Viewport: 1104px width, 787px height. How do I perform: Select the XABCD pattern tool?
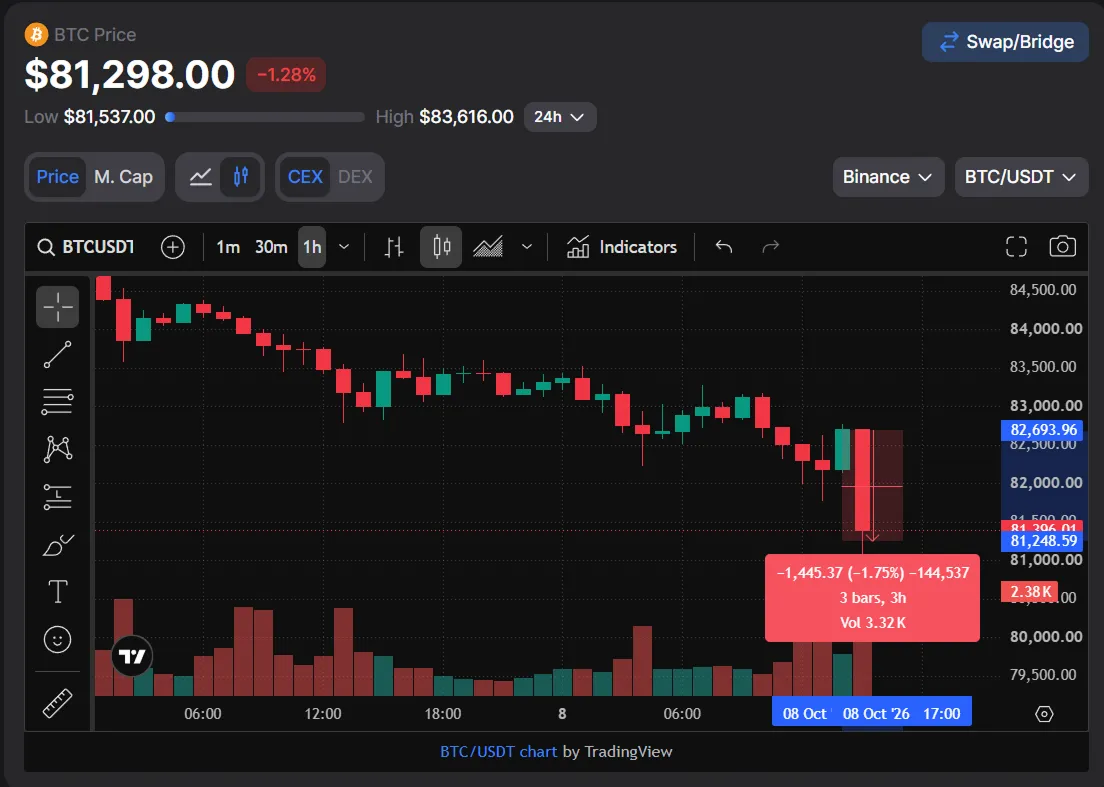(58, 449)
